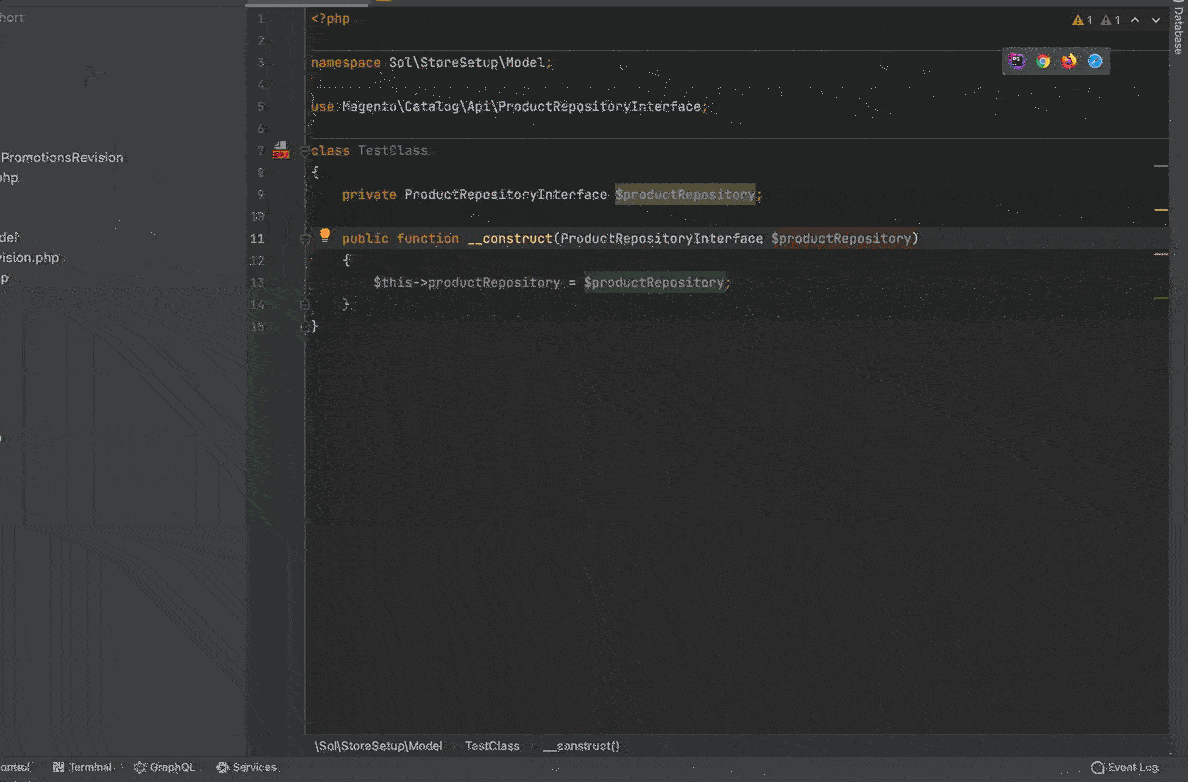Click fold marker at class closing brace

pyautogui.click(x=306, y=327)
